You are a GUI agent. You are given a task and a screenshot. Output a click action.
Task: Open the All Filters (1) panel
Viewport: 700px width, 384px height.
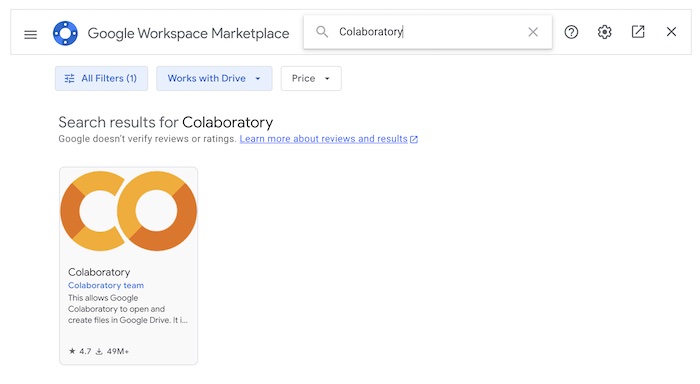tap(101, 79)
